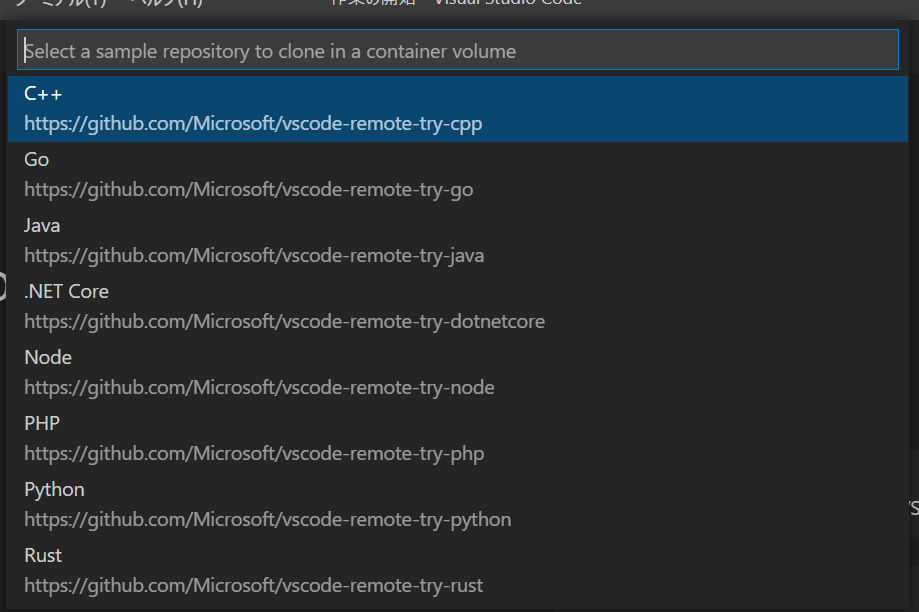Click the vscode-remote-try-php URL
The width and height of the screenshot is (919, 612).
pyautogui.click(x=254, y=454)
